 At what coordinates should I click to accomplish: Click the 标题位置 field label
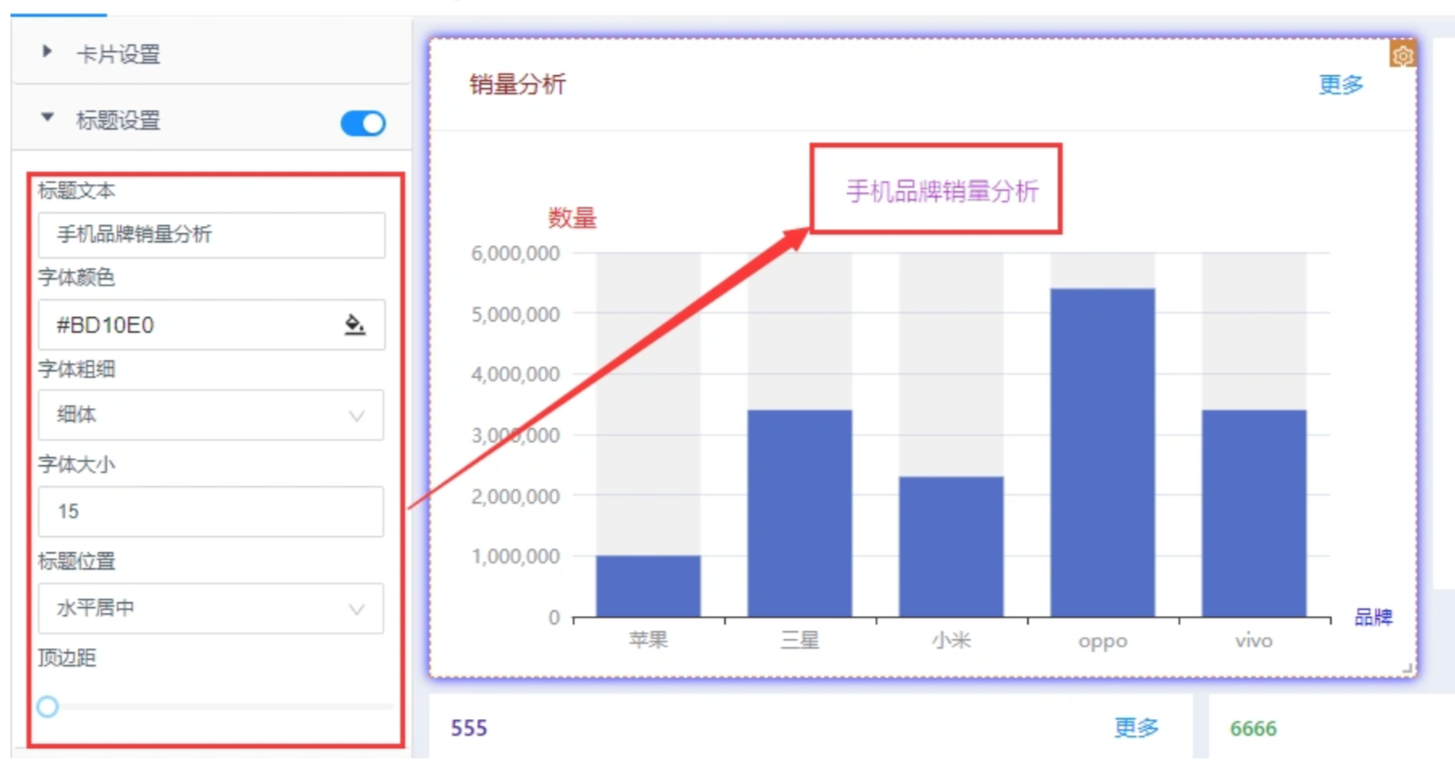click(77, 561)
